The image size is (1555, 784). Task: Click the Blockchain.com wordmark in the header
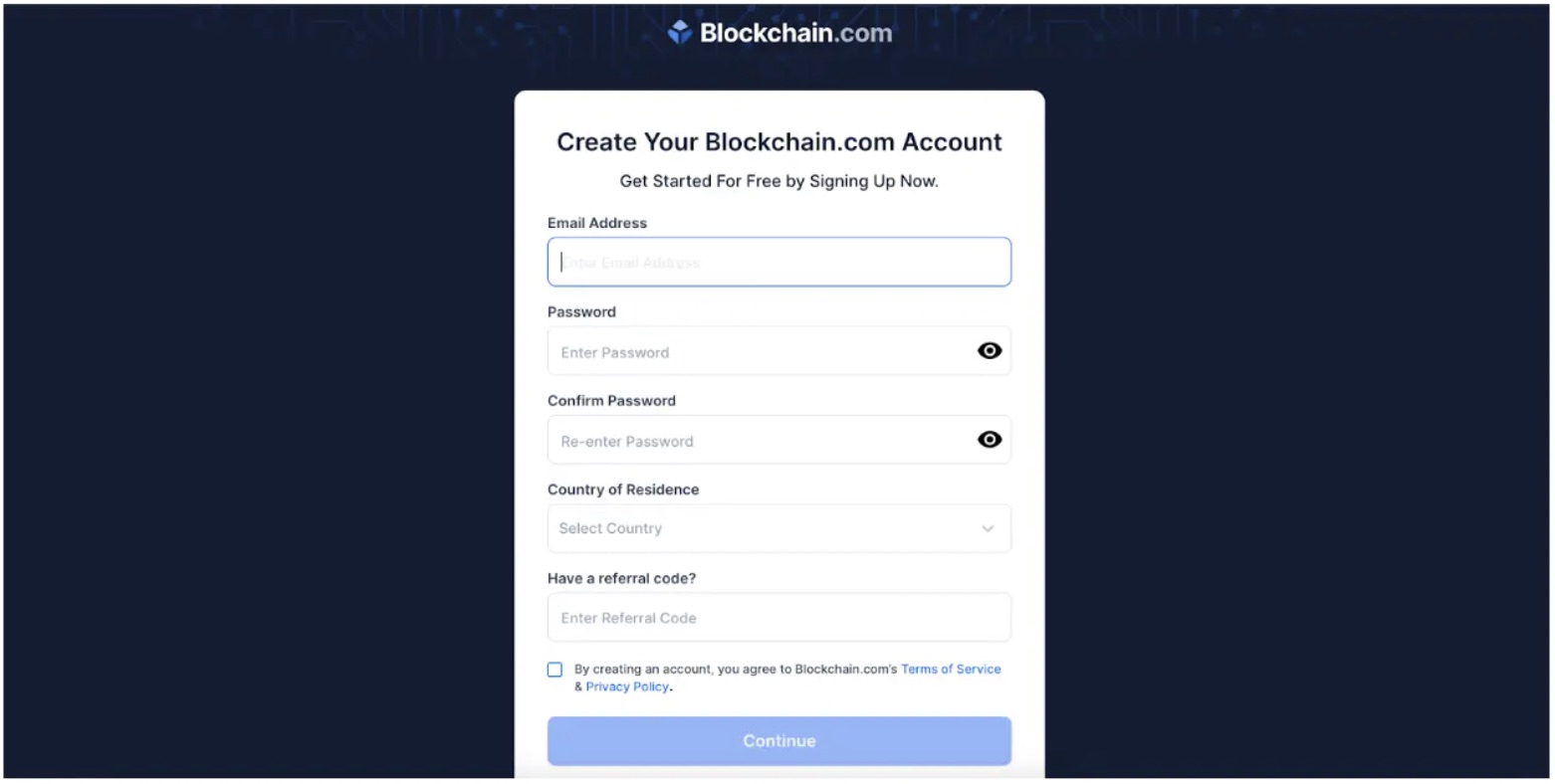point(796,31)
